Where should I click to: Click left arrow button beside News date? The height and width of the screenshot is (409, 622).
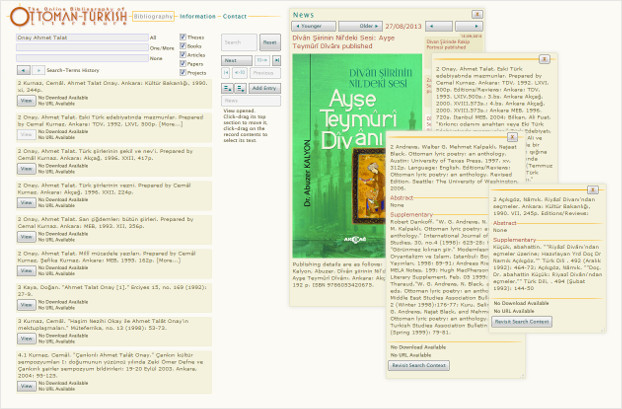point(438,26)
